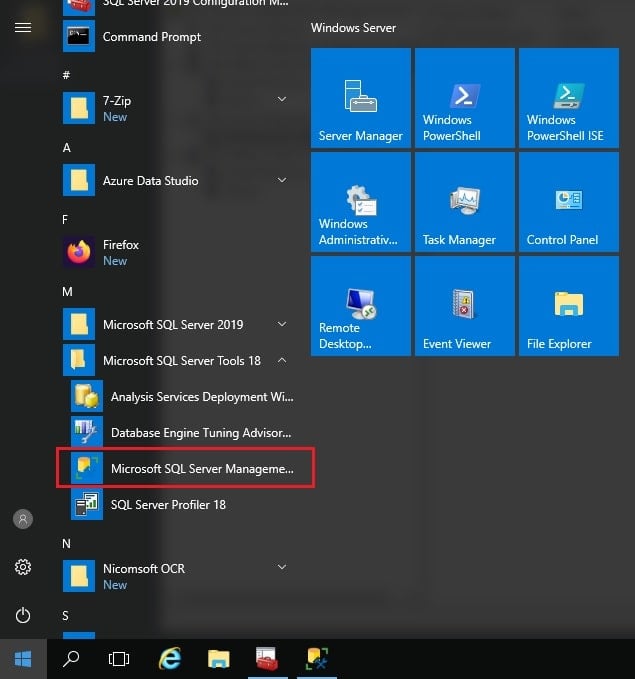Image resolution: width=635 pixels, height=679 pixels.
Task: Jump to letter index 'F'
Action: 65,220
